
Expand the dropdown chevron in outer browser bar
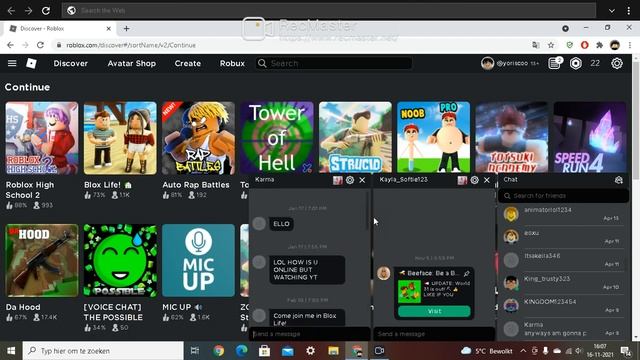click(x=612, y=11)
